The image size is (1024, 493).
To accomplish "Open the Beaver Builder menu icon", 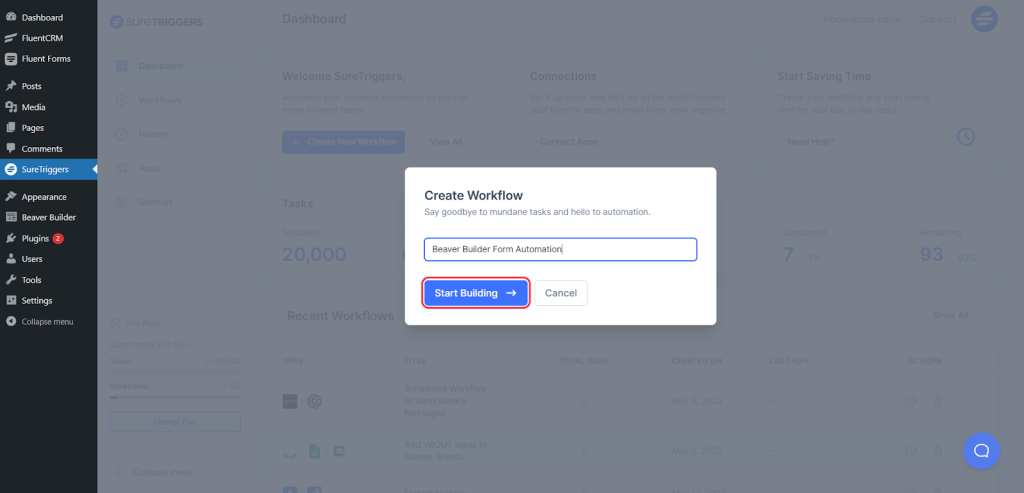I will [11, 217].
